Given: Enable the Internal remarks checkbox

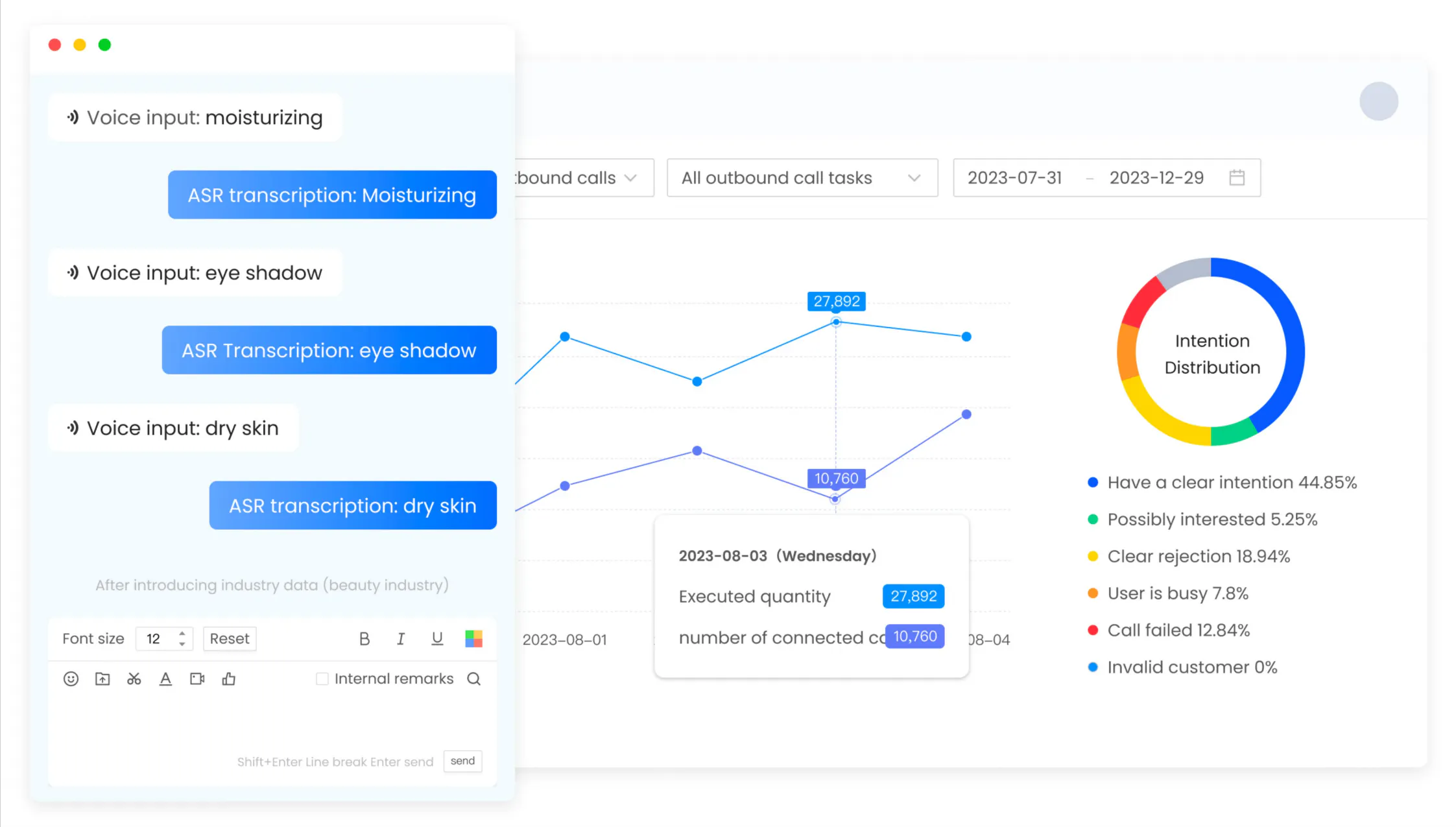Looking at the screenshot, I should pos(322,679).
